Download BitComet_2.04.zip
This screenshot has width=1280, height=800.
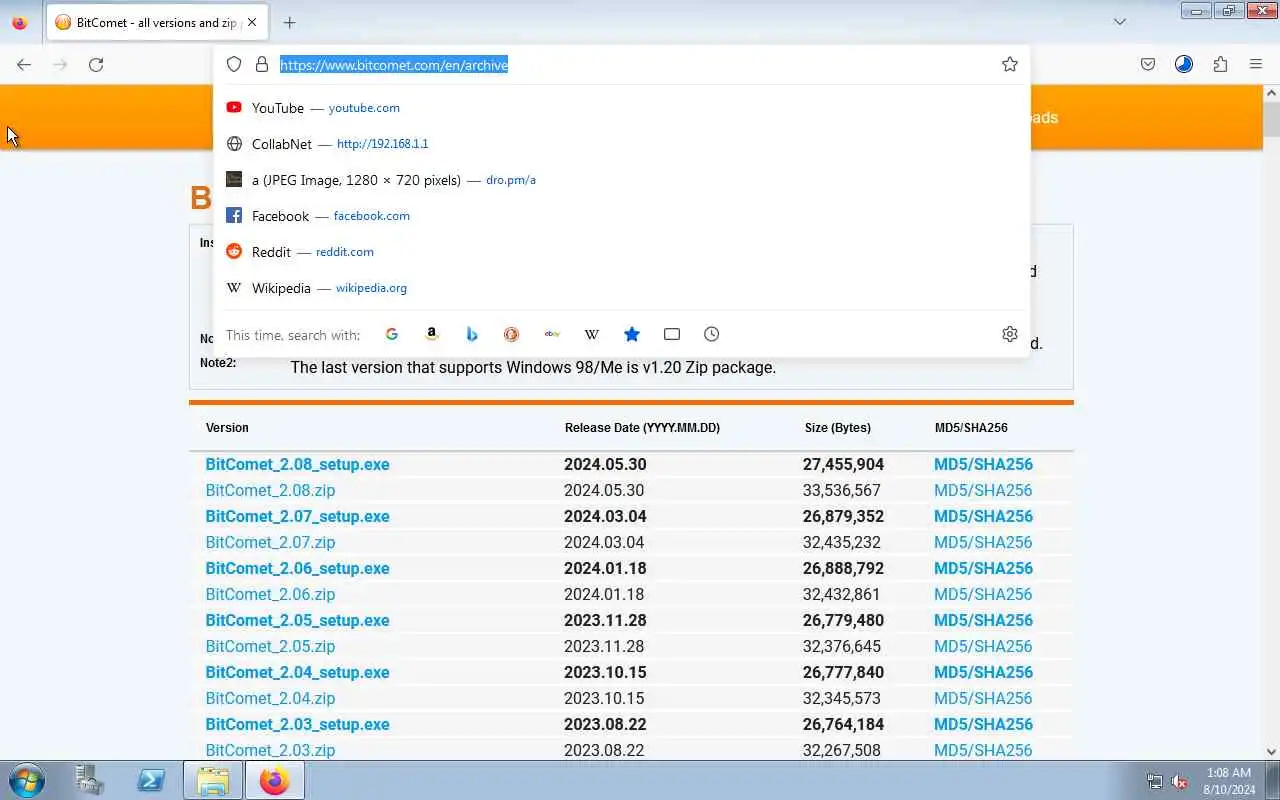click(270, 698)
